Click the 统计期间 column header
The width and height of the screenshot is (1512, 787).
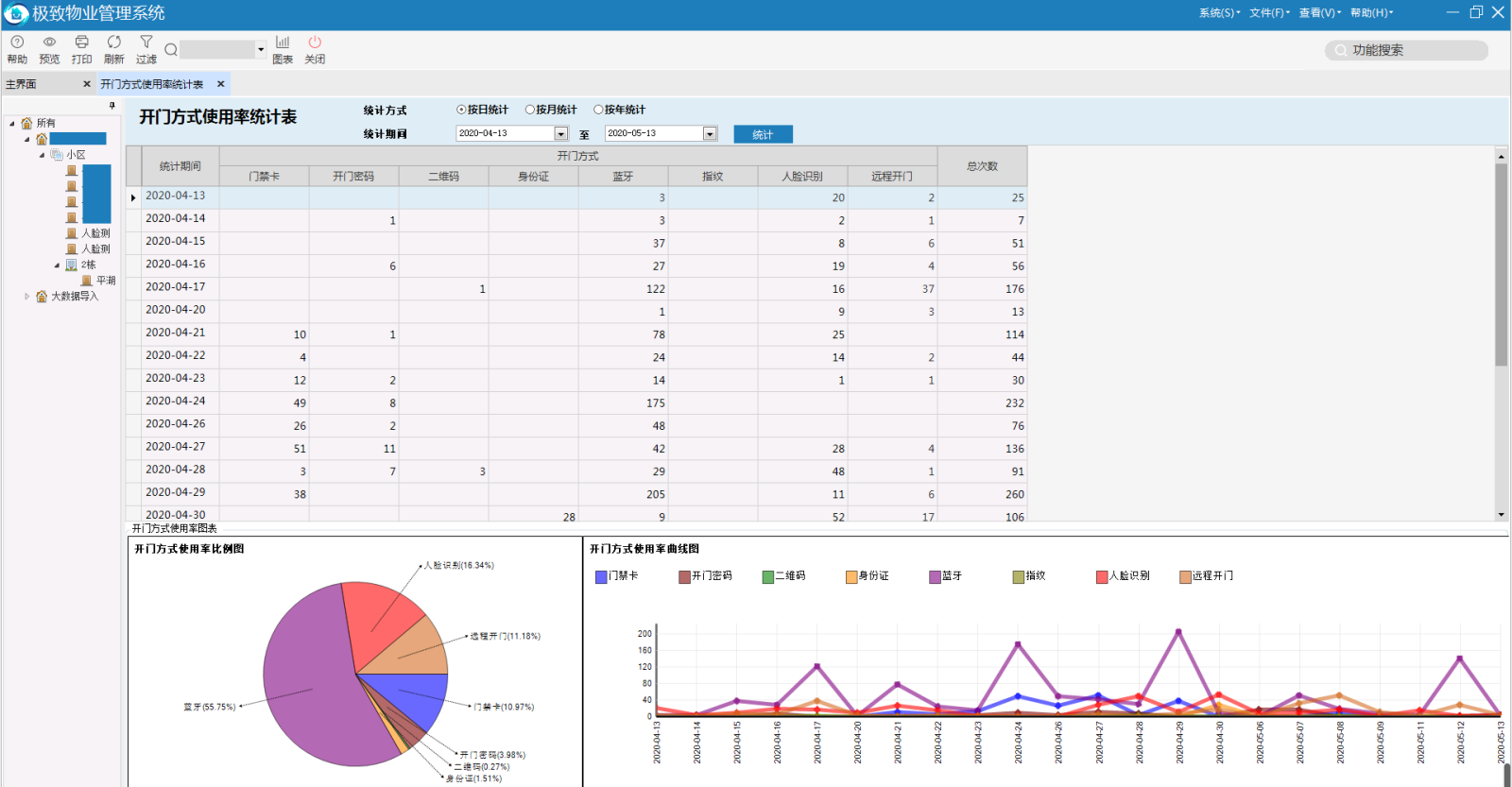coord(180,166)
